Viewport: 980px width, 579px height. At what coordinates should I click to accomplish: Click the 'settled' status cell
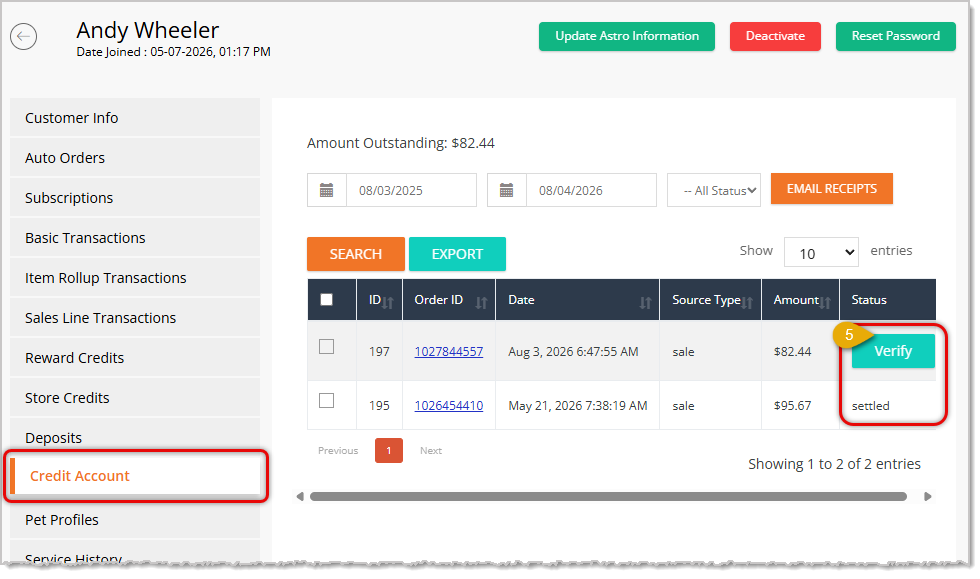(871, 406)
